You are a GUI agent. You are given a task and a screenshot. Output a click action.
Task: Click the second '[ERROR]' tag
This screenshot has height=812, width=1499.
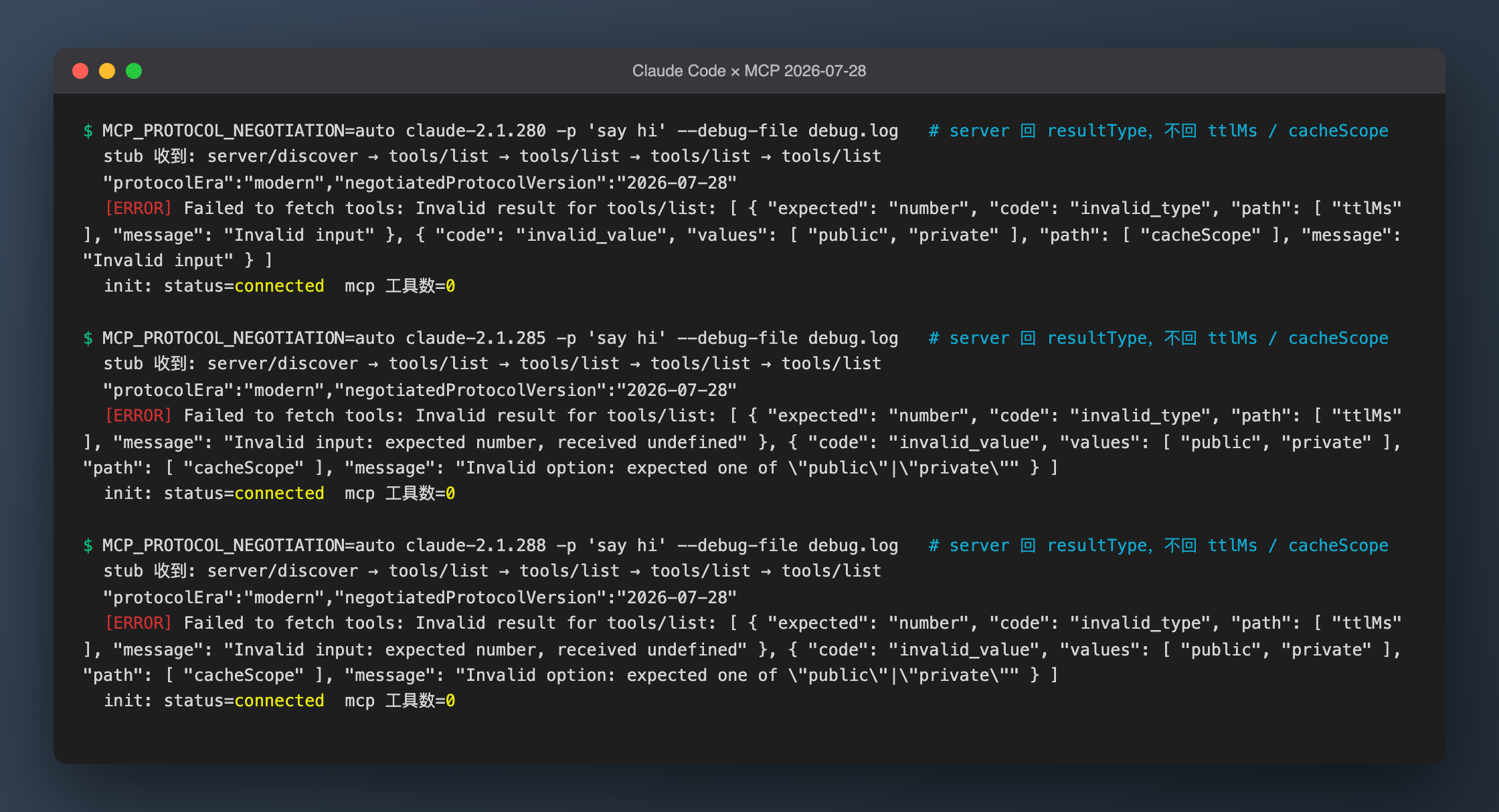(139, 415)
